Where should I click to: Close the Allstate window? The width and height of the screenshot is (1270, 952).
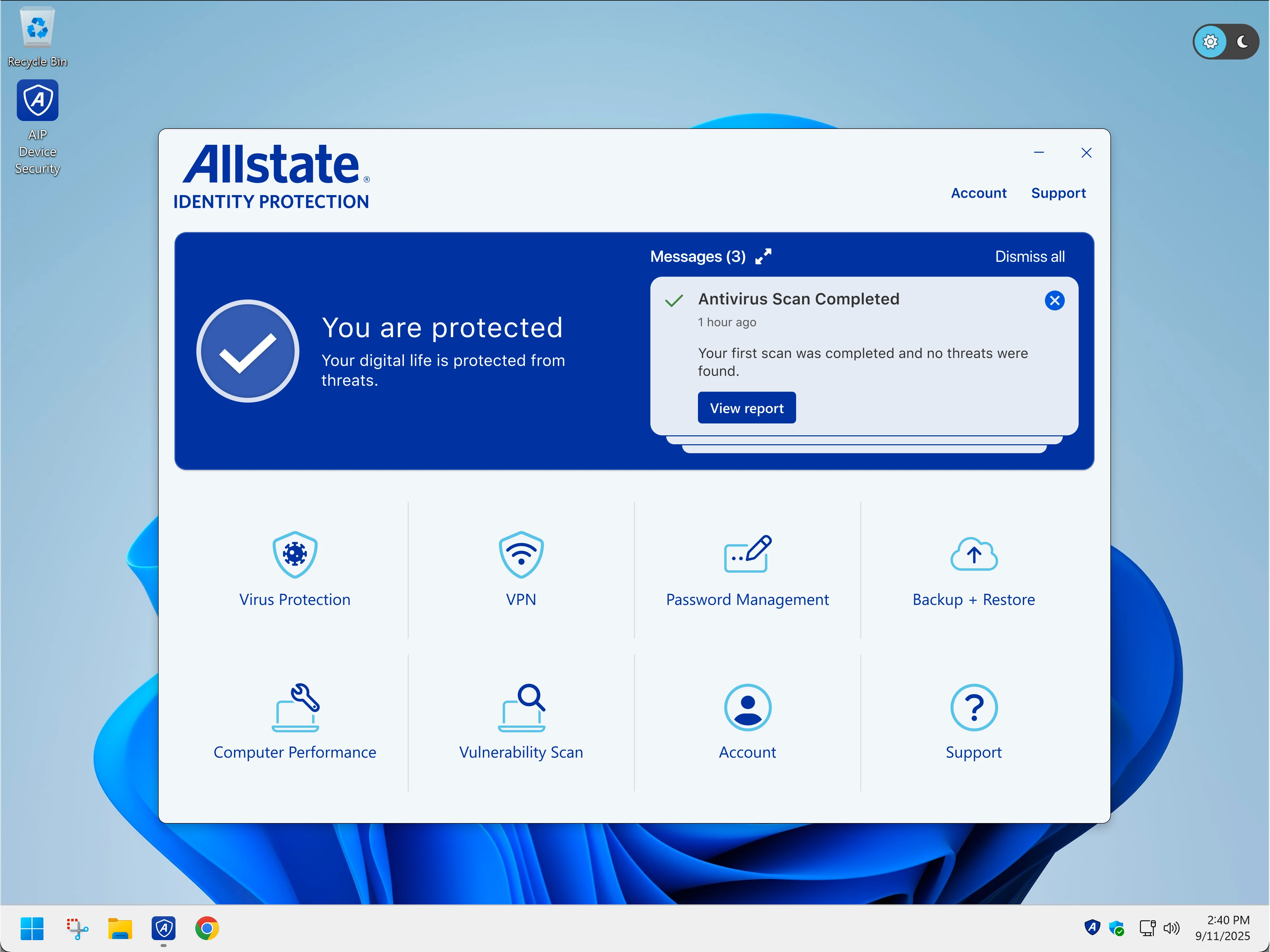(x=1086, y=153)
